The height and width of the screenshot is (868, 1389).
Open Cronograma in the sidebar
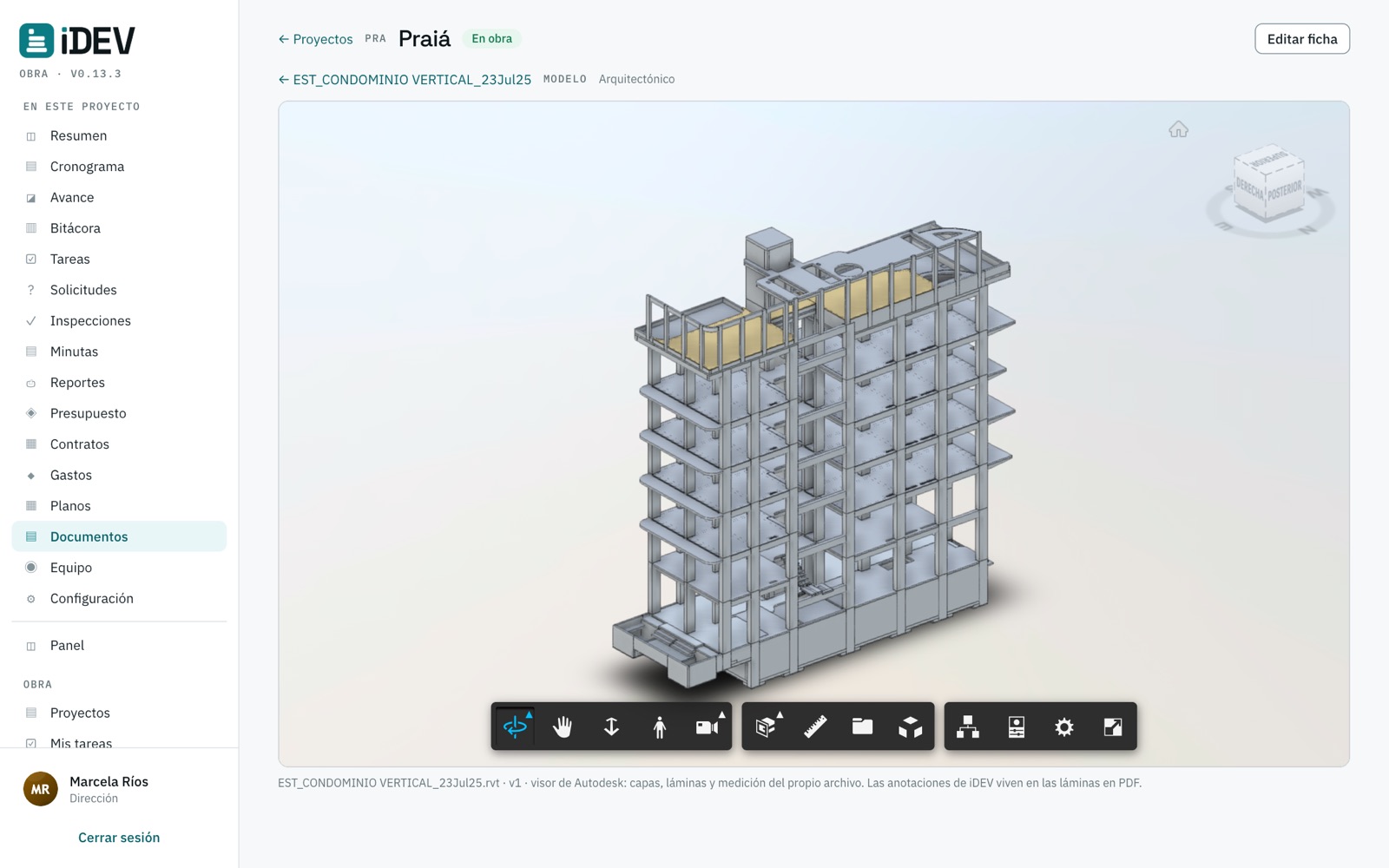tap(119, 167)
